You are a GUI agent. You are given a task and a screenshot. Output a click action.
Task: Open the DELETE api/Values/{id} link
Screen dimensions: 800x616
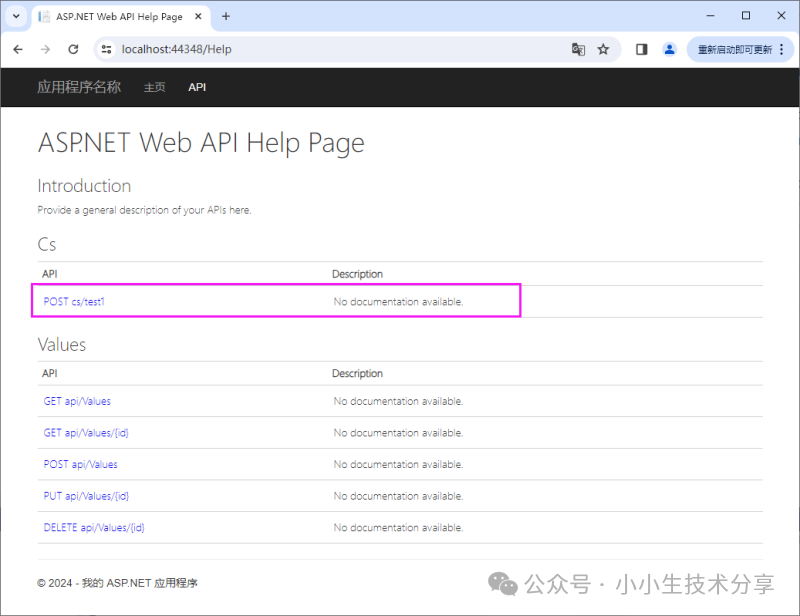(94, 527)
